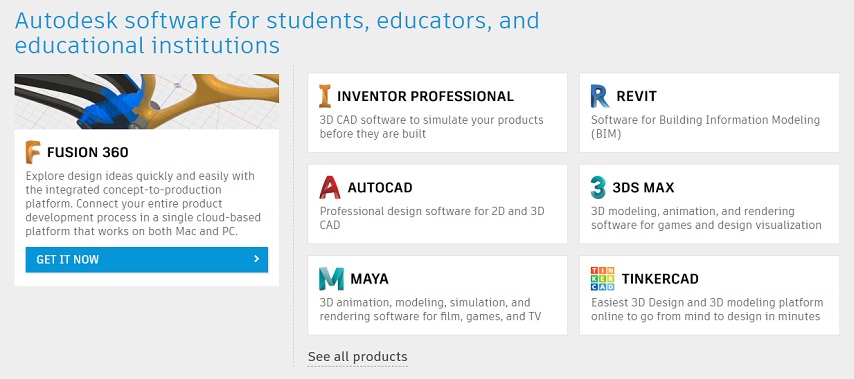
Task: Select the REVIT product heading
Action: [x=637, y=96]
